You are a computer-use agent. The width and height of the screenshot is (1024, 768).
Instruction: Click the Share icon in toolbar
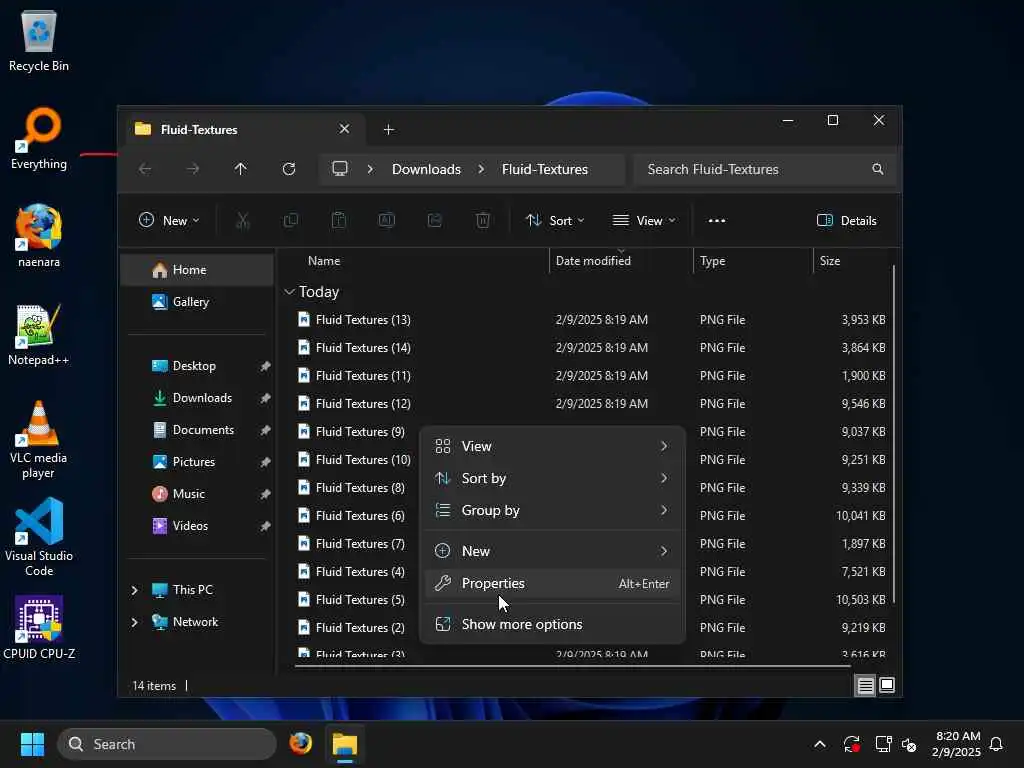pyautogui.click(x=434, y=221)
